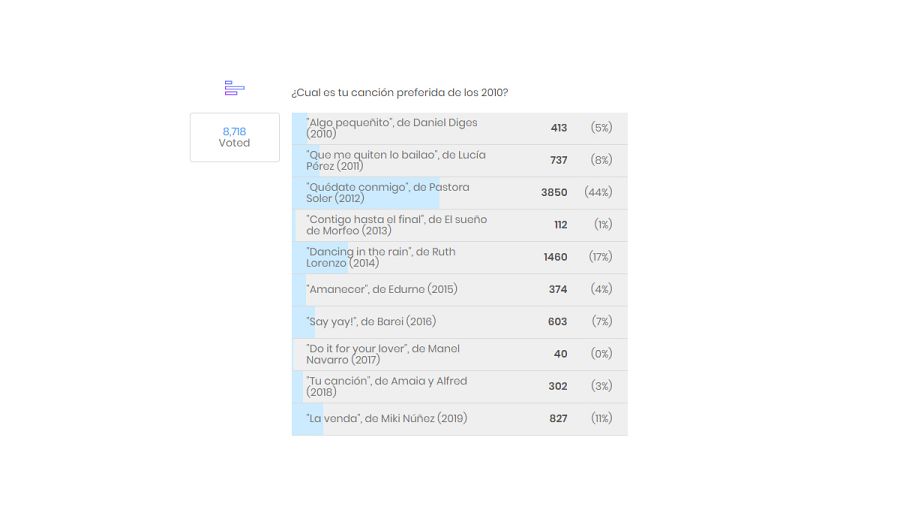900x507 pixels.
Task: Select "Quédate conmigo" by Pastora Soler
Action: [x=388, y=192]
